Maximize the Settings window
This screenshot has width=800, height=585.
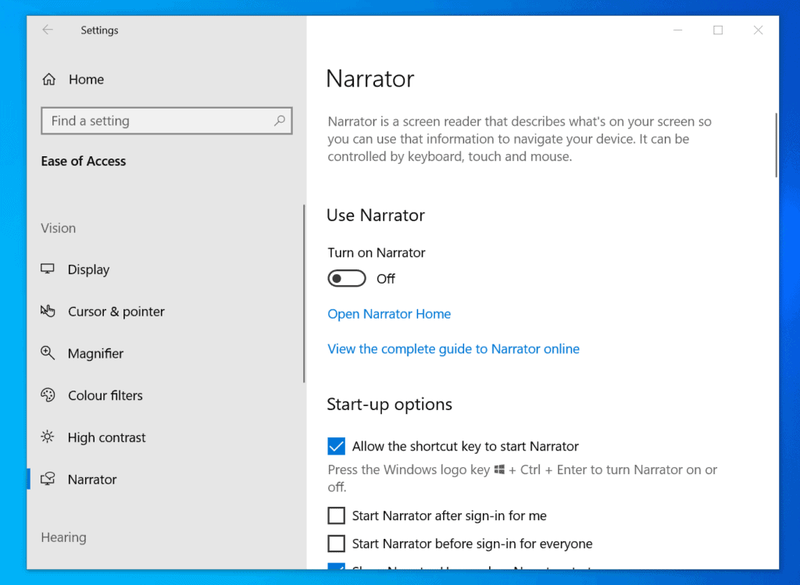tap(718, 30)
